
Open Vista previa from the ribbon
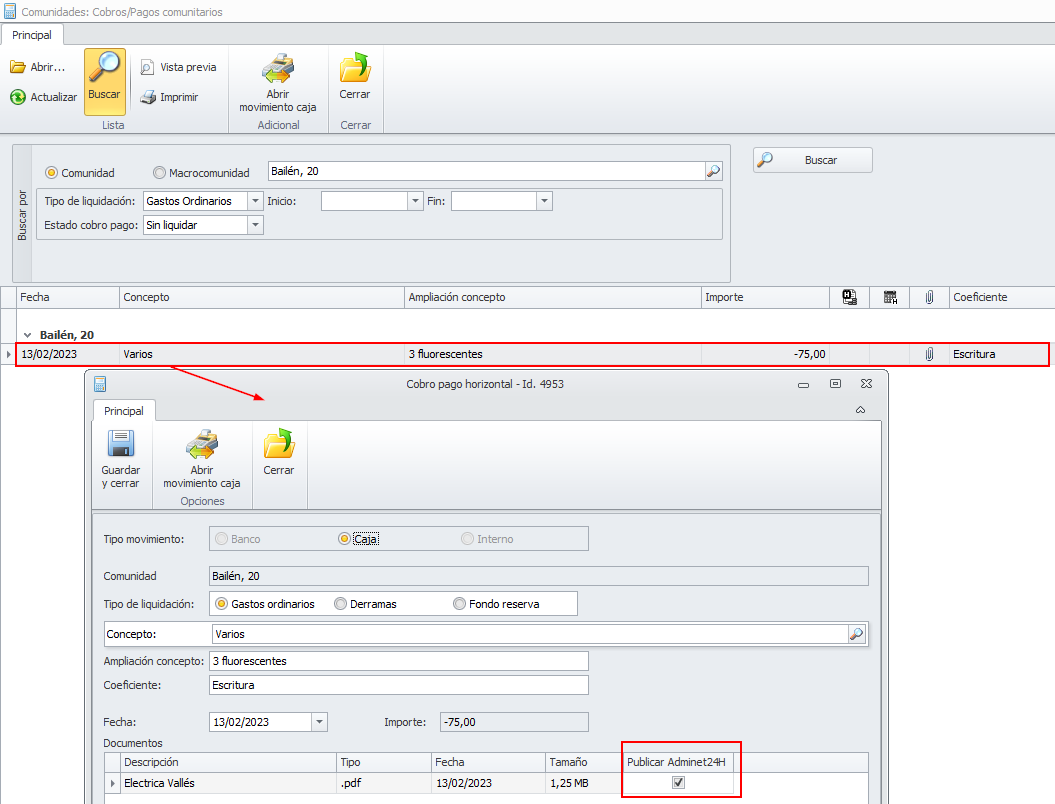(x=178, y=67)
